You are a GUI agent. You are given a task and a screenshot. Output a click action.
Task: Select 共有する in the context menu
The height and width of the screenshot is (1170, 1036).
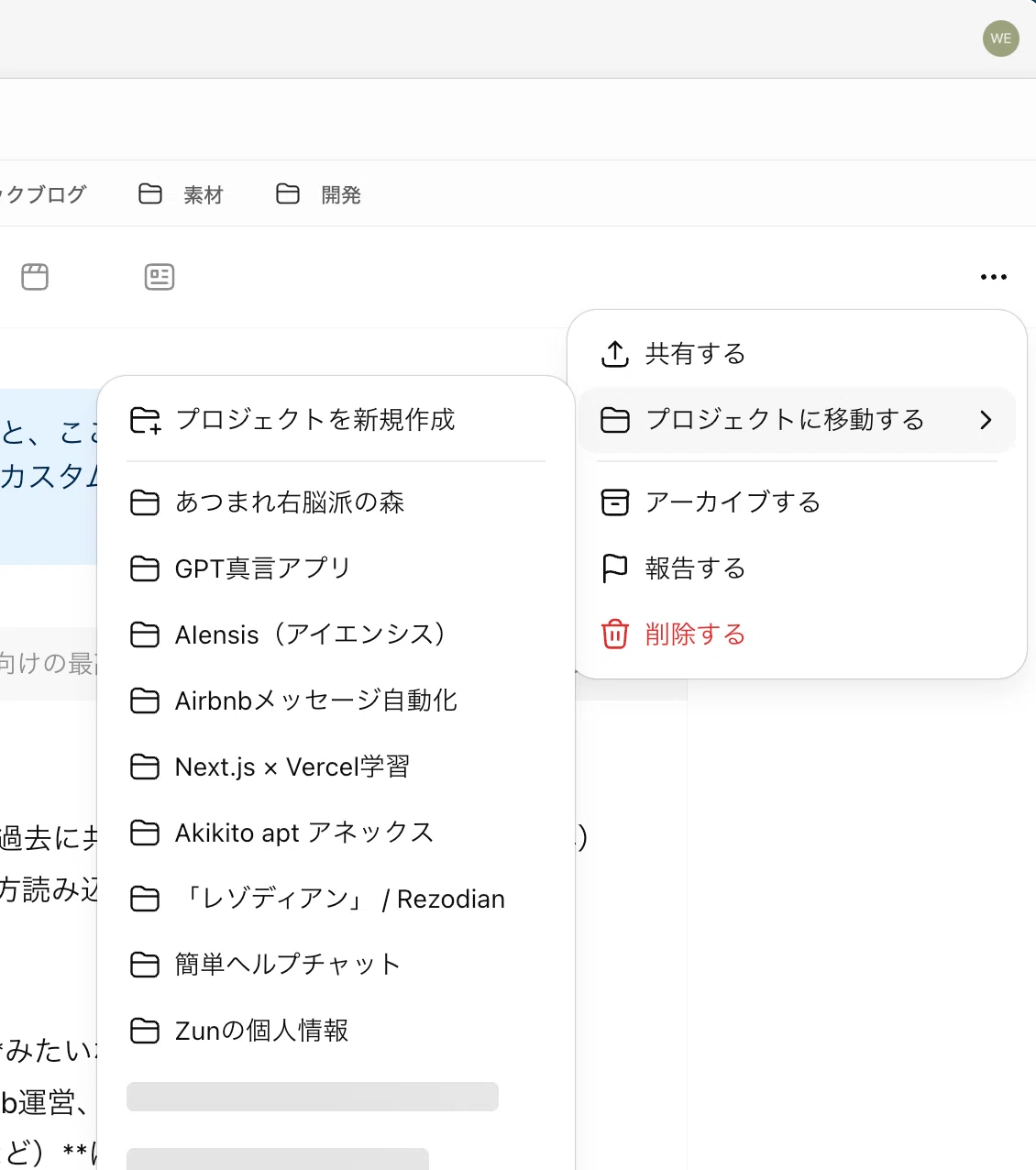click(797, 354)
